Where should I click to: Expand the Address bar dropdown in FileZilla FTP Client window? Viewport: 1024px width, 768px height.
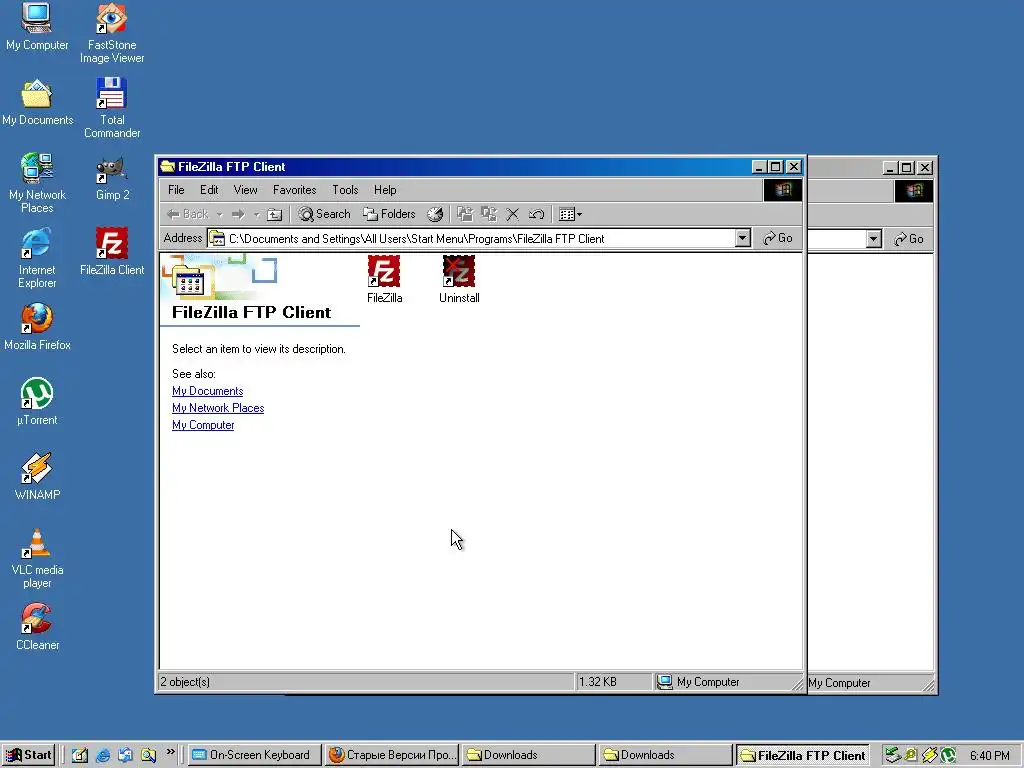(743, 238)
